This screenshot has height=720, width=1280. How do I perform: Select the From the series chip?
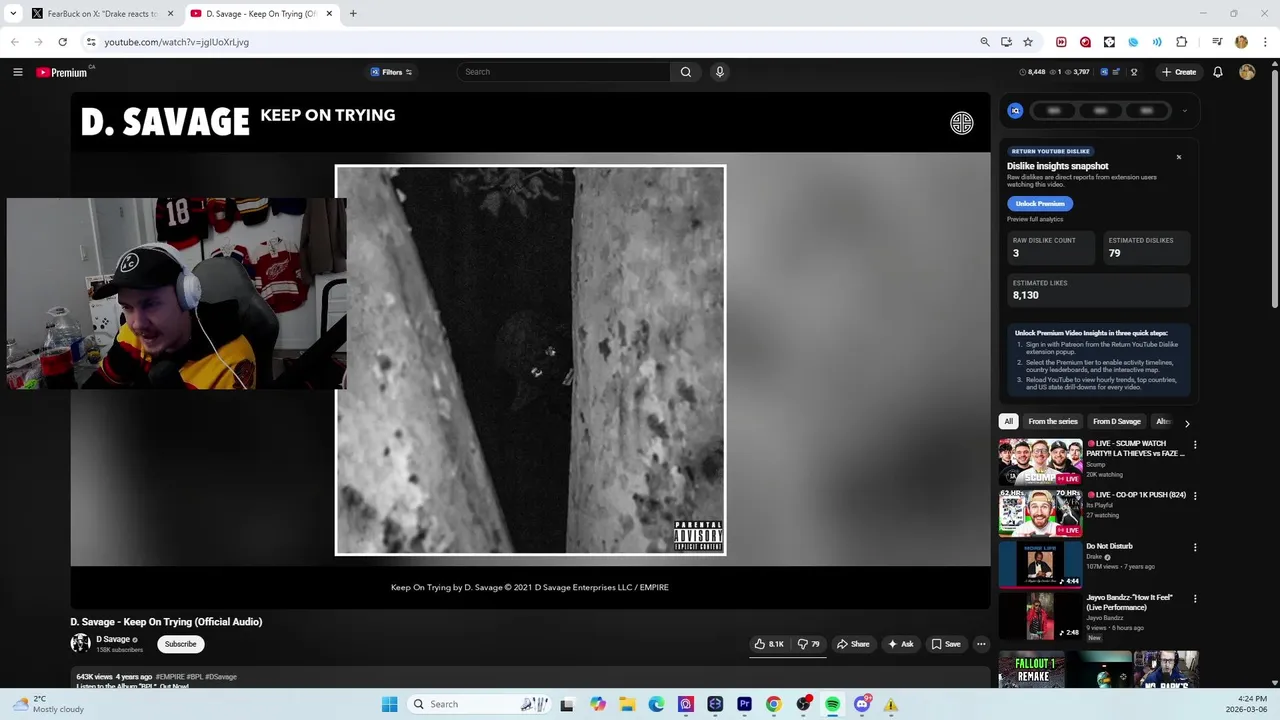coord(1053,422)
